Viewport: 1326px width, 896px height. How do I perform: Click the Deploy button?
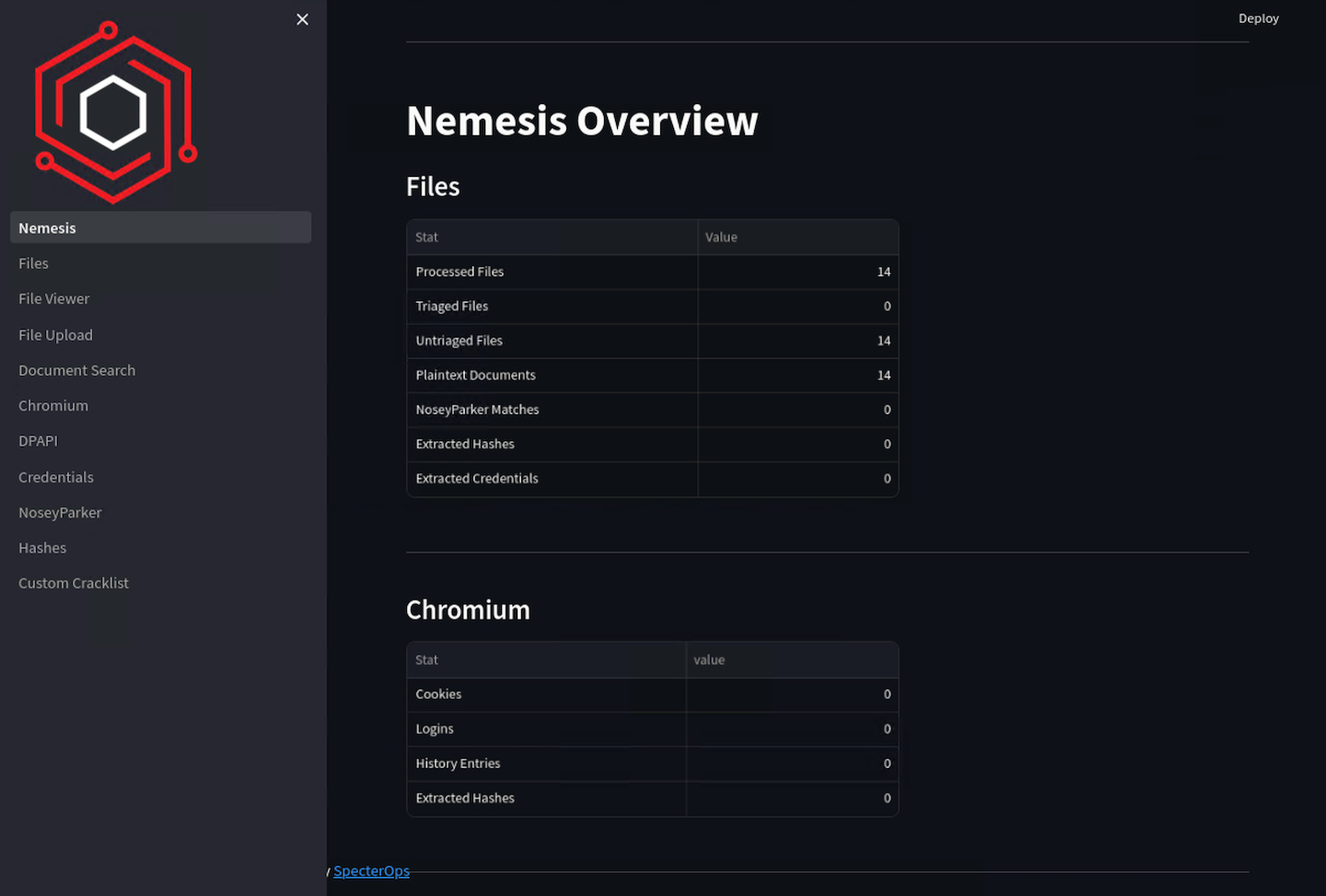coord(1258,18)
